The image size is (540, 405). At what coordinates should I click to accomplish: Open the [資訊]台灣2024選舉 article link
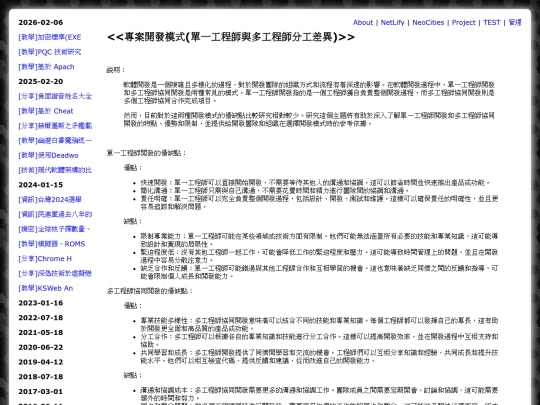[x=50, y=200]
